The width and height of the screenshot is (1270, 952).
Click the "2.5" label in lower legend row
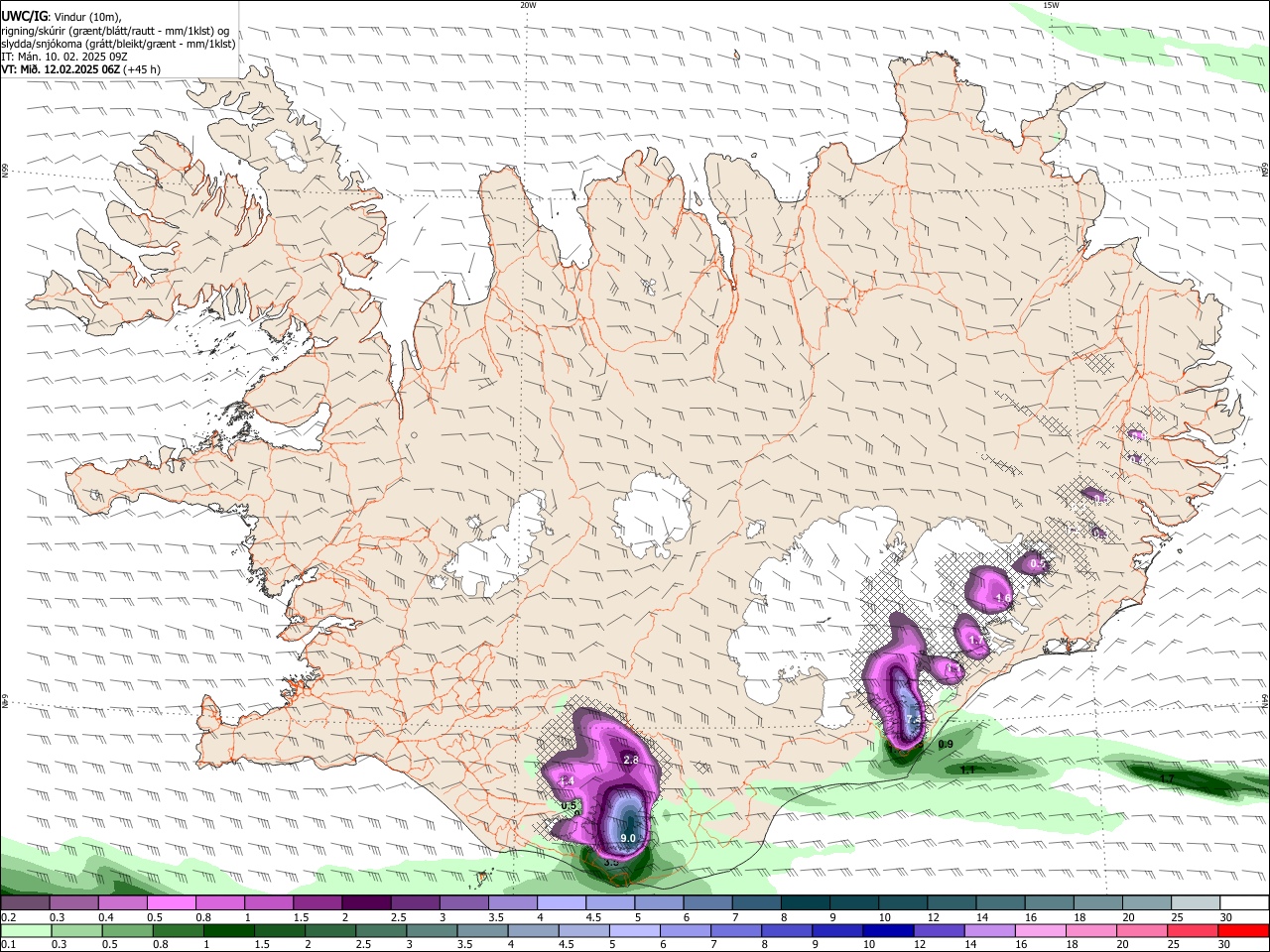[x=363, y=944]
